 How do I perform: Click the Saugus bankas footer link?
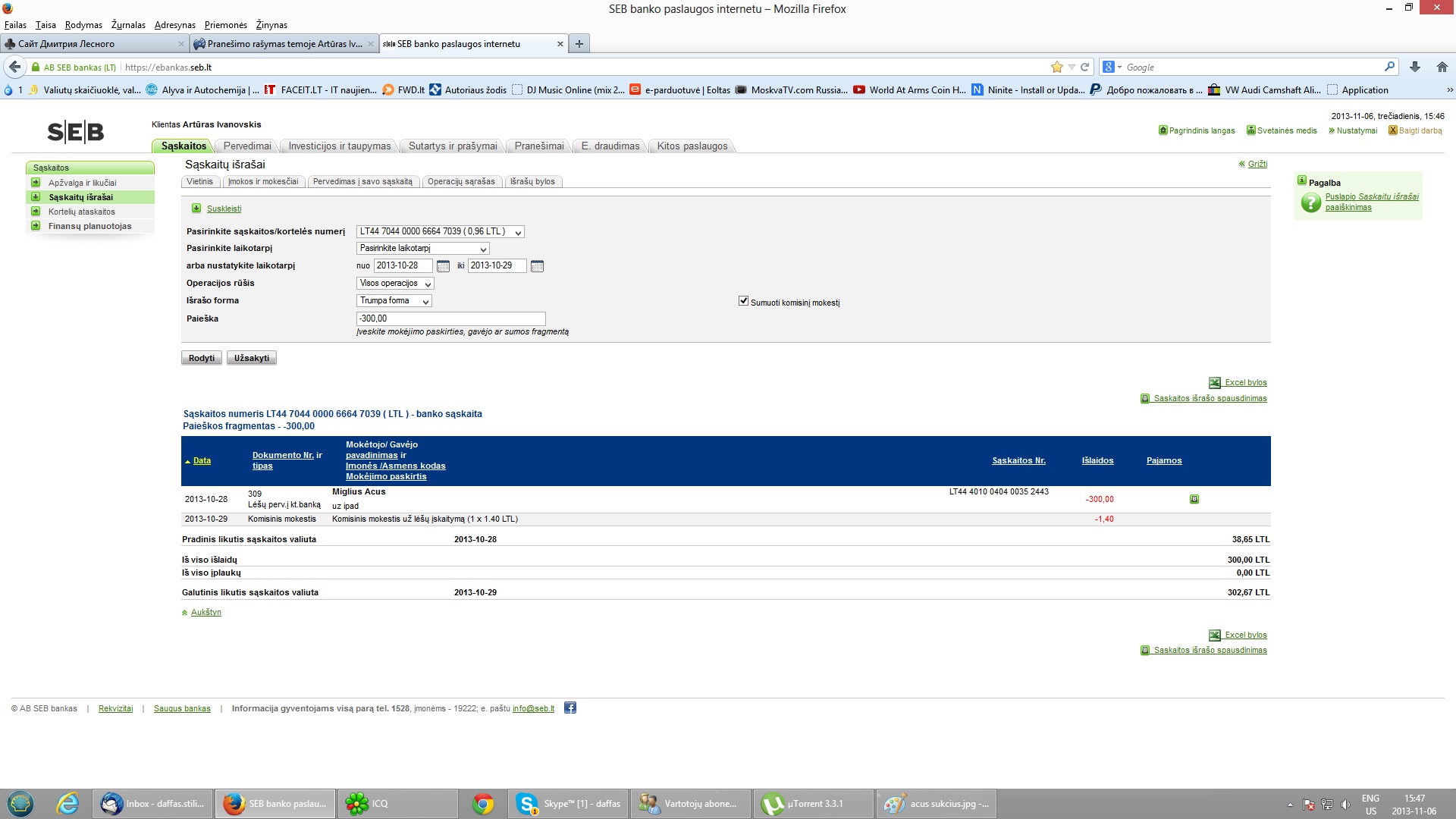click(x=182, y=709)
